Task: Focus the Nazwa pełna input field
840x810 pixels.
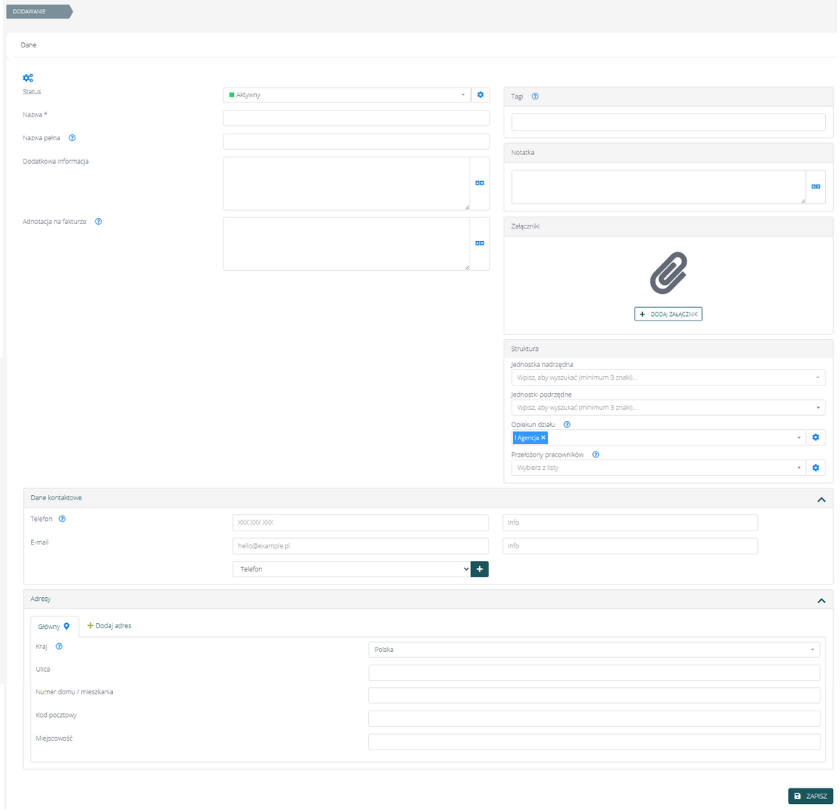Action: pos(356,141)
